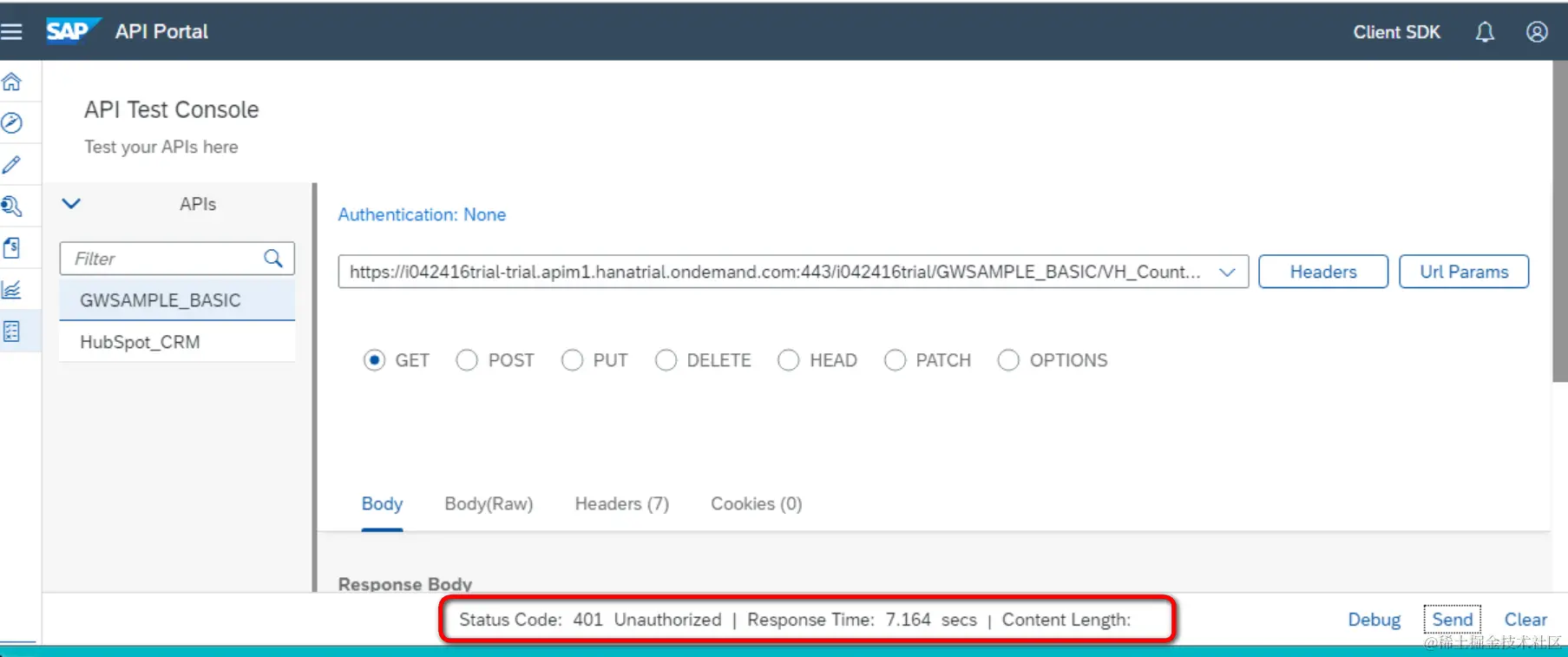
Task: Open the user profile icon
Action: (1537, 32)
